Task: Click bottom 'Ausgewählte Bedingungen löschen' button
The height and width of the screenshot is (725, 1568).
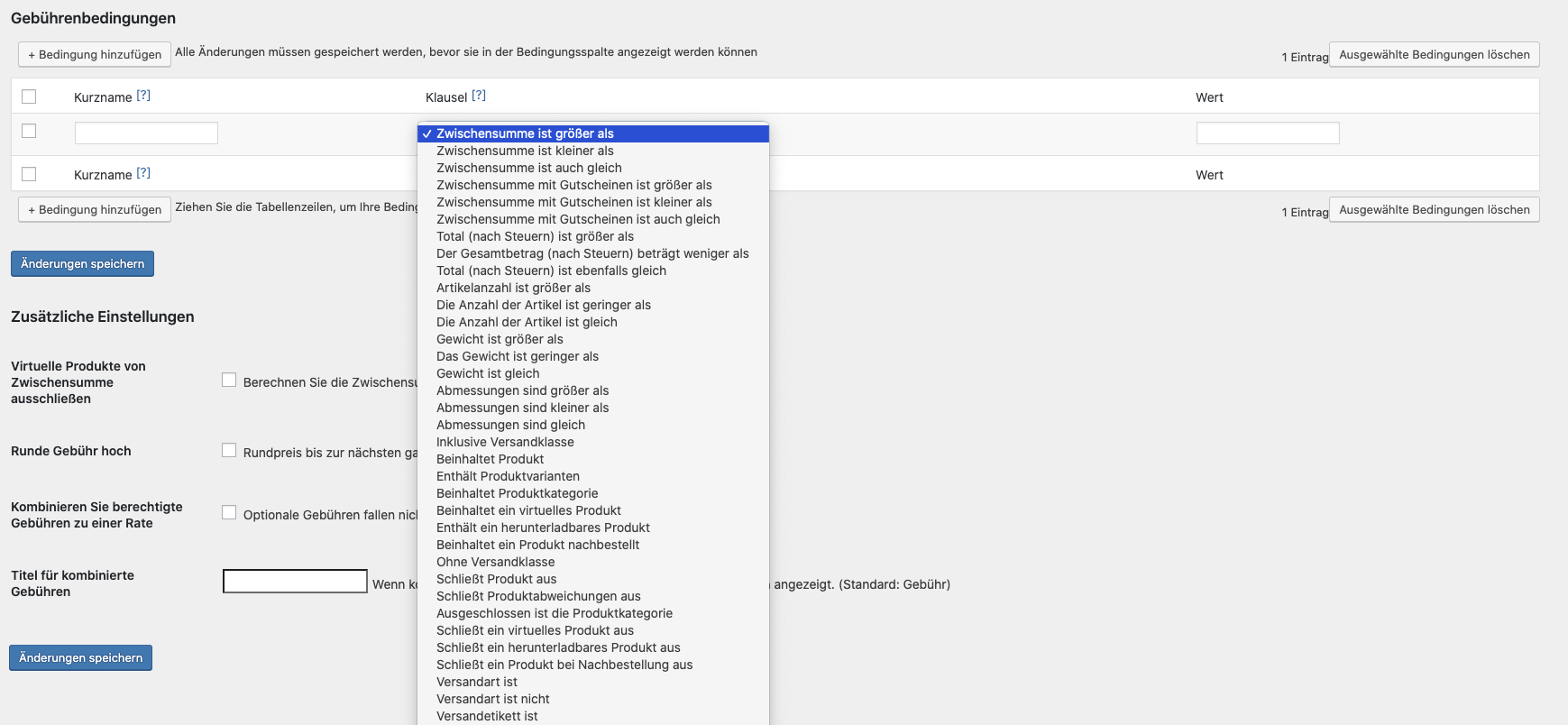Action: 1435,209
